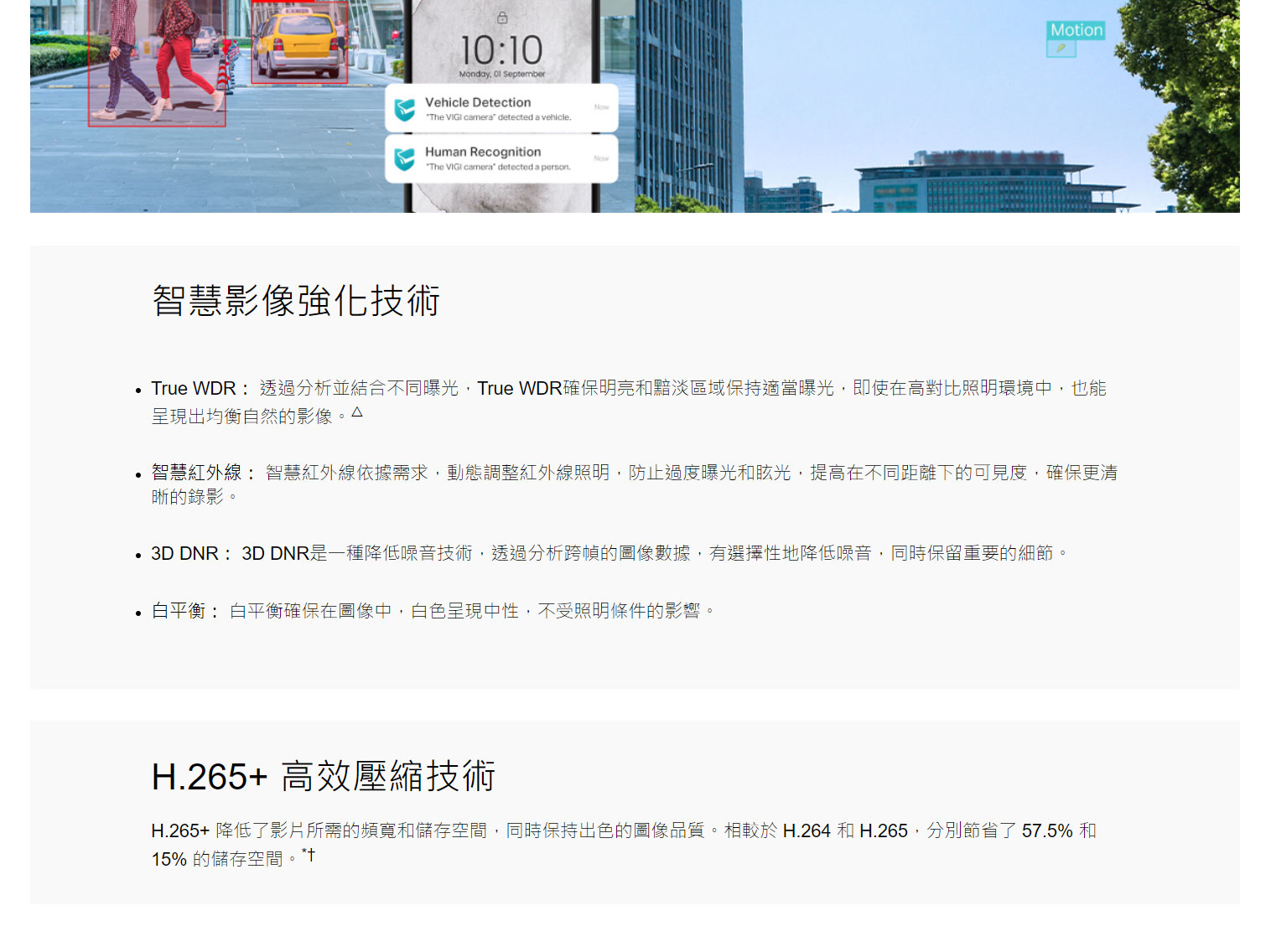Click the 10:10 clock on the phone

[x=501, y=50]
